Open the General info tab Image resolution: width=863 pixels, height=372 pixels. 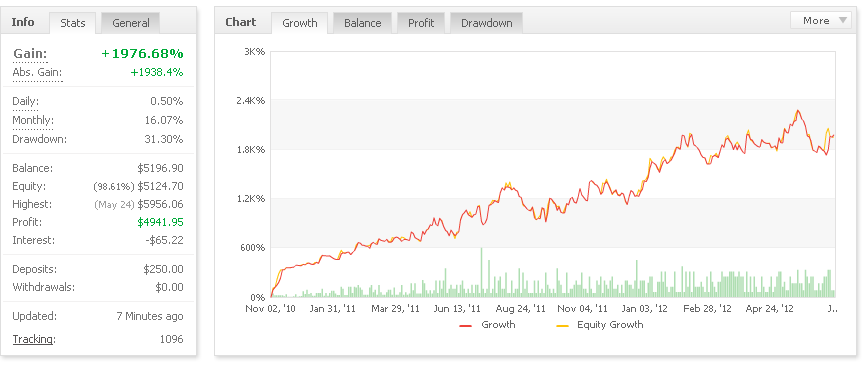click(x=131, y=23)
